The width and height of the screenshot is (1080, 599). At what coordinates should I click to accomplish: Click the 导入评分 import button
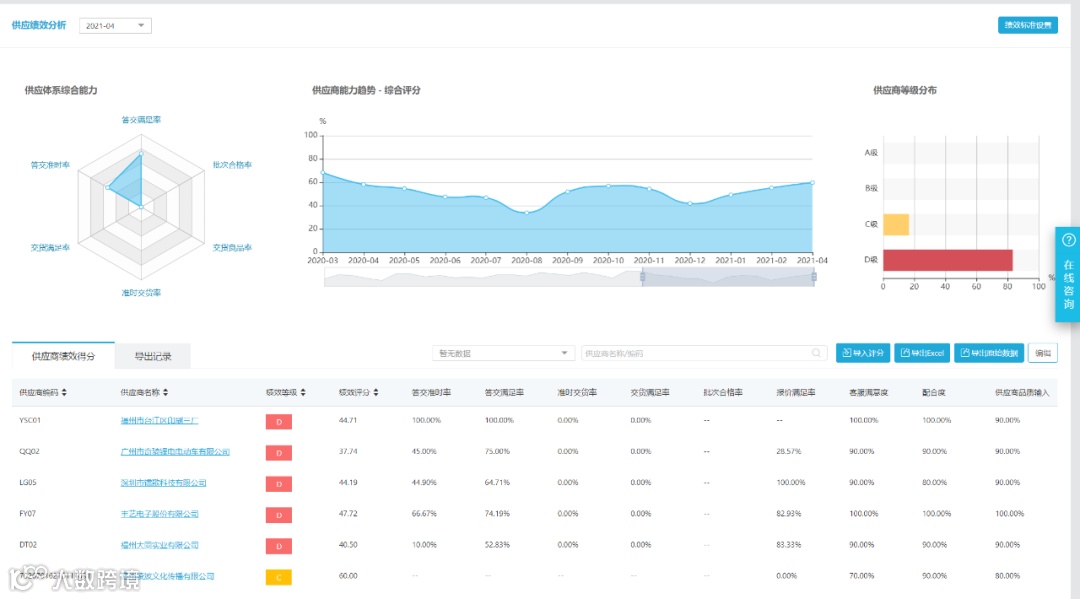(862, 353)
